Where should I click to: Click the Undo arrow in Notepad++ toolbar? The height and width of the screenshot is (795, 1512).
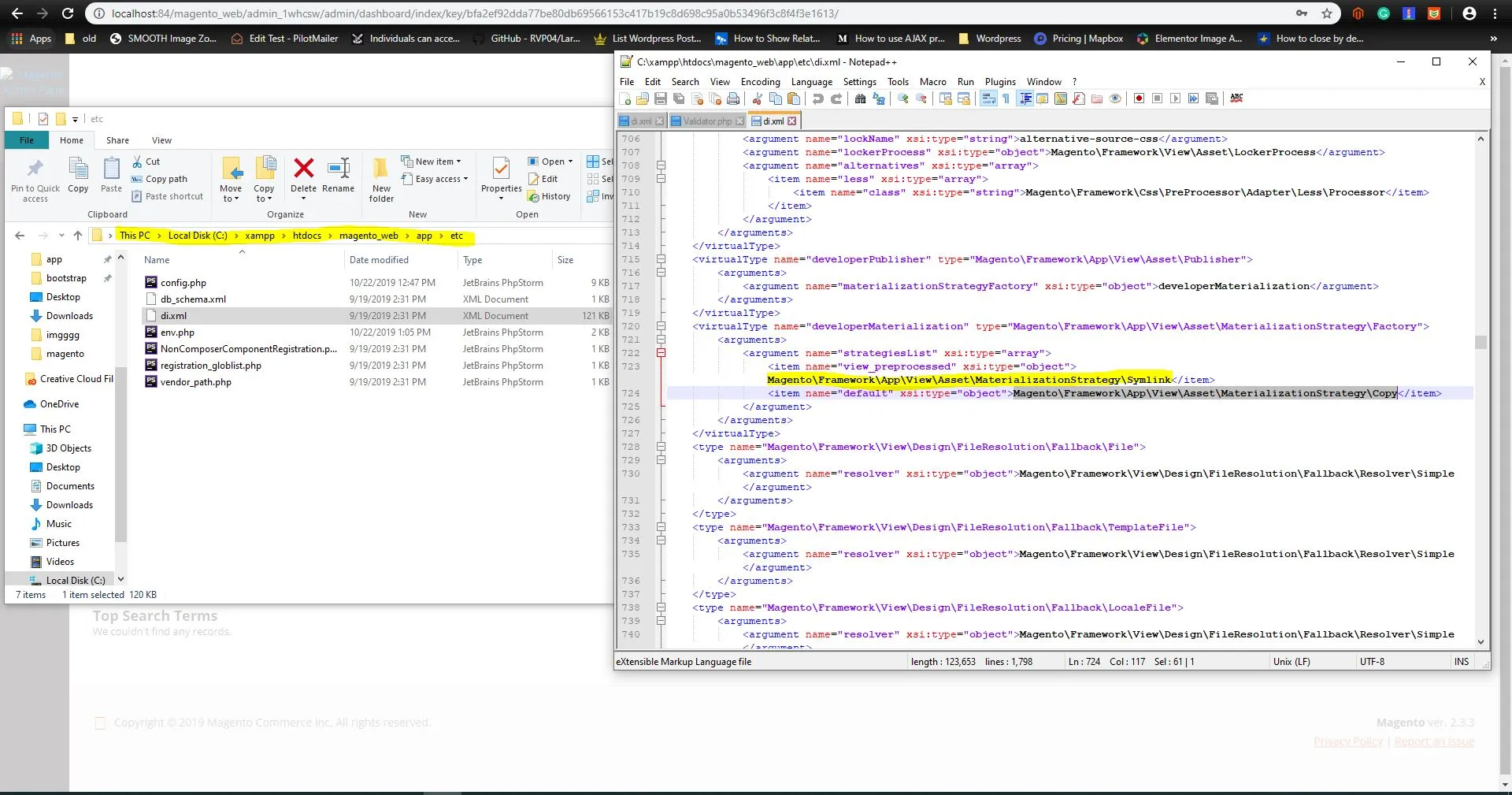coord(818,98)
